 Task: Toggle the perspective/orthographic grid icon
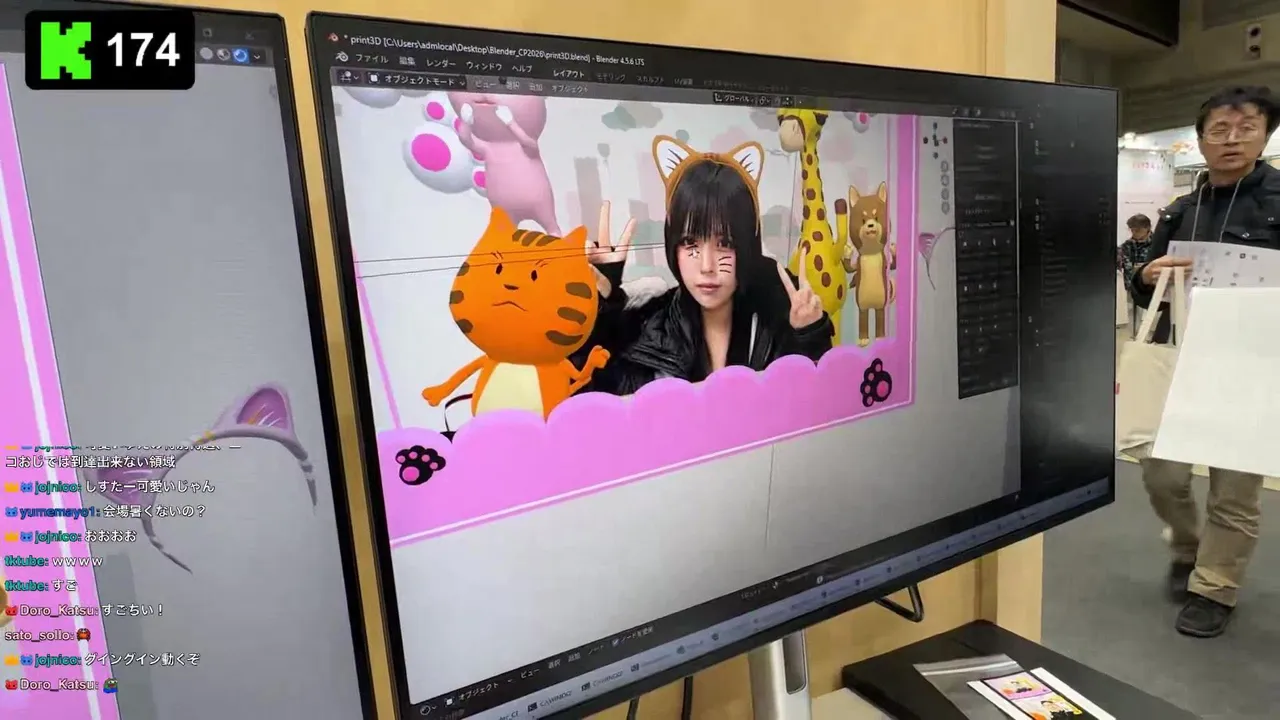click(x=945, y=208)
